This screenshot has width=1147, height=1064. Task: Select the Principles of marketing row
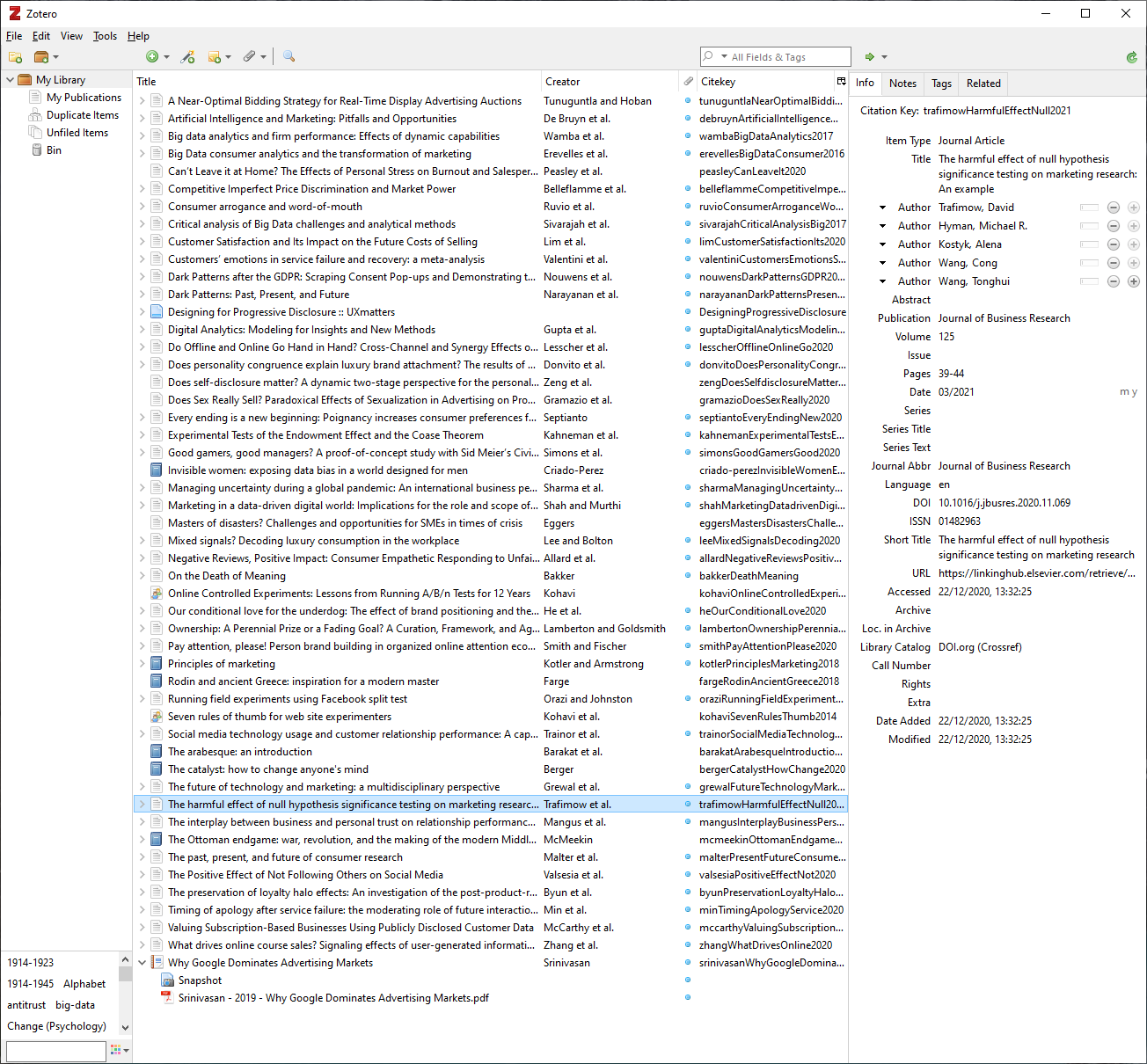[x=491, y=664]
